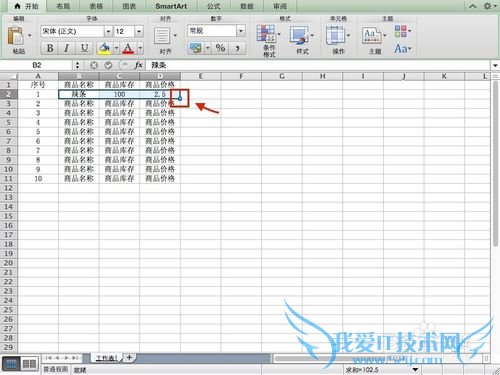The image size is (500, 375).
Task: Confirm the entry with checkmark button
Action: [x=108, y=65]
